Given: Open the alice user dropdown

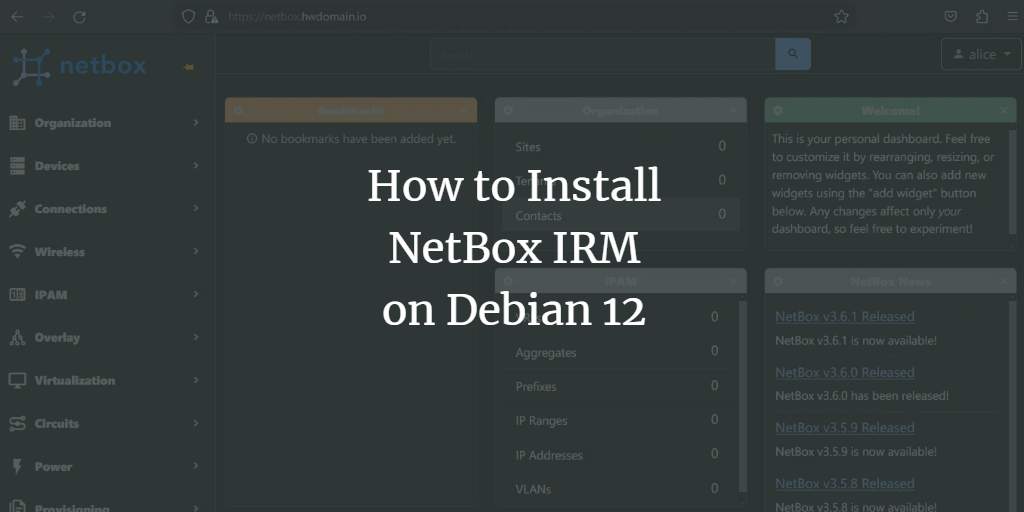Looking at the screenshot, I should coord(981,54).
